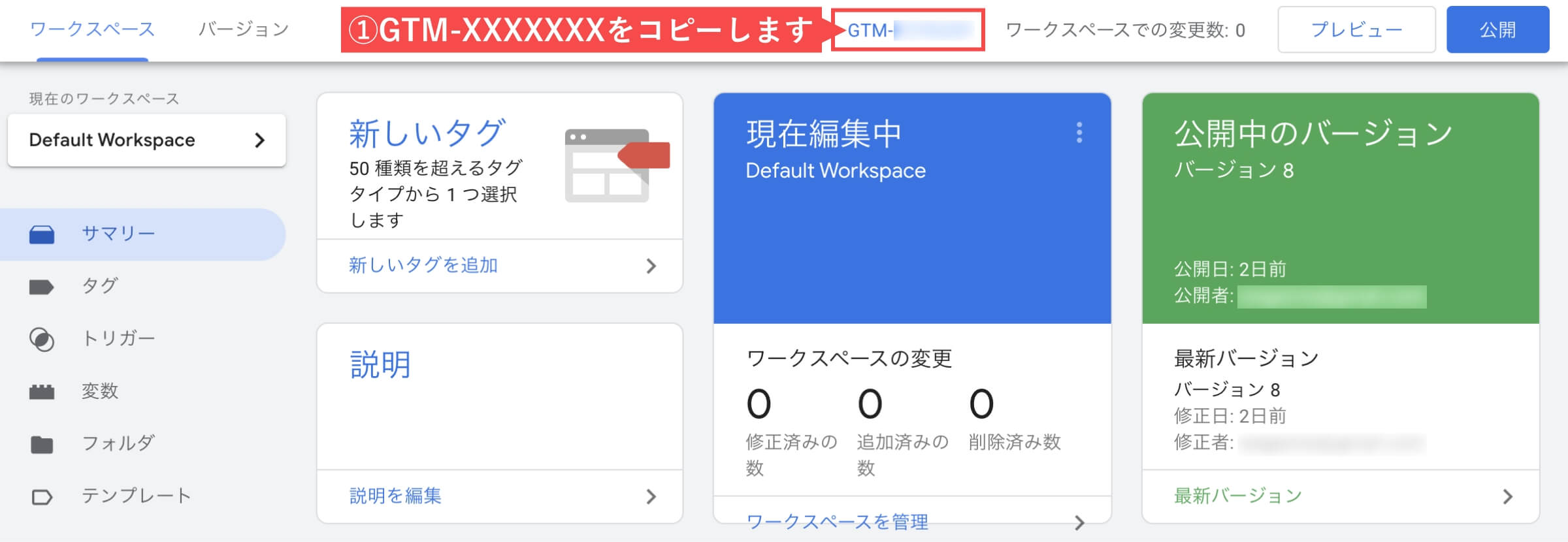The width and height of the screenshot is (1568, 542).
Task: Click 説明を編集 link
Action: (x=395, y=496)
